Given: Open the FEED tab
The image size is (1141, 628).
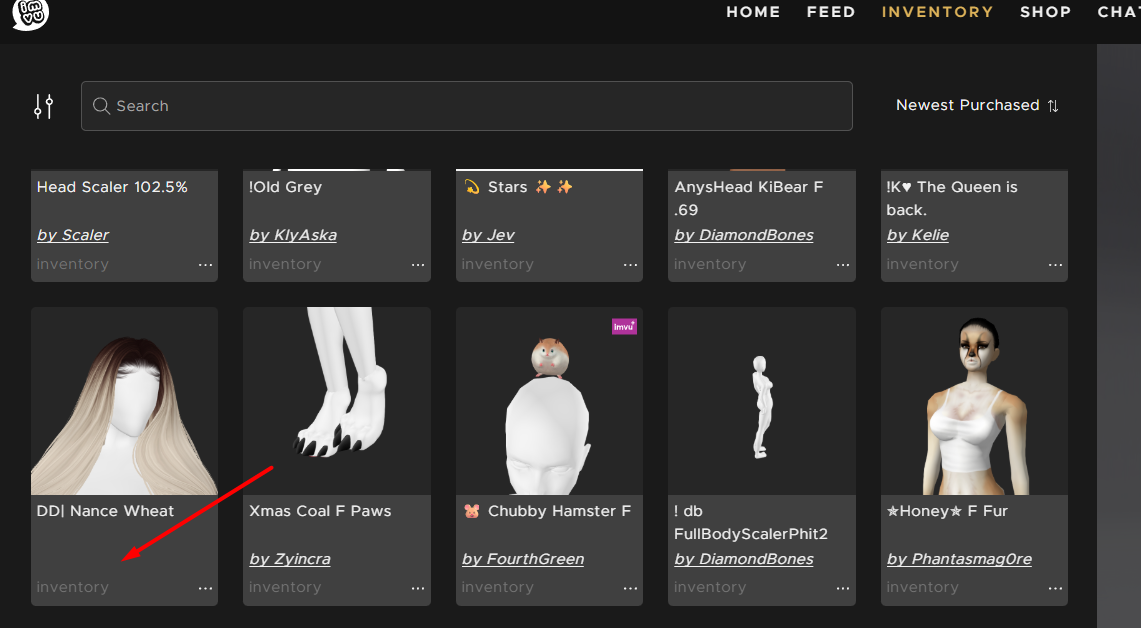Looking at the screenshot, I should click(831, 12).
